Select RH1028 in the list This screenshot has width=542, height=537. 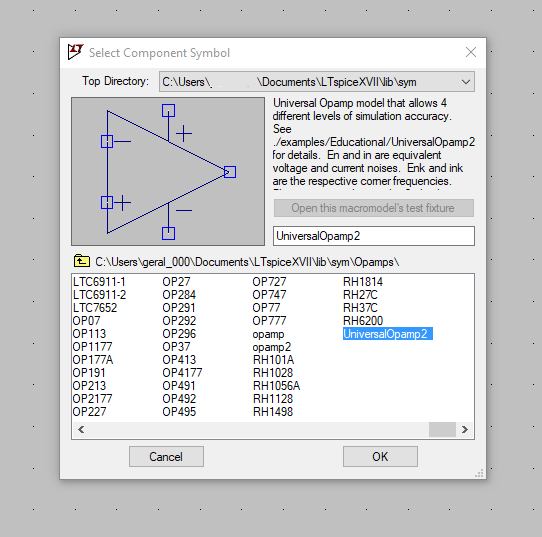[x=273, y=373]
